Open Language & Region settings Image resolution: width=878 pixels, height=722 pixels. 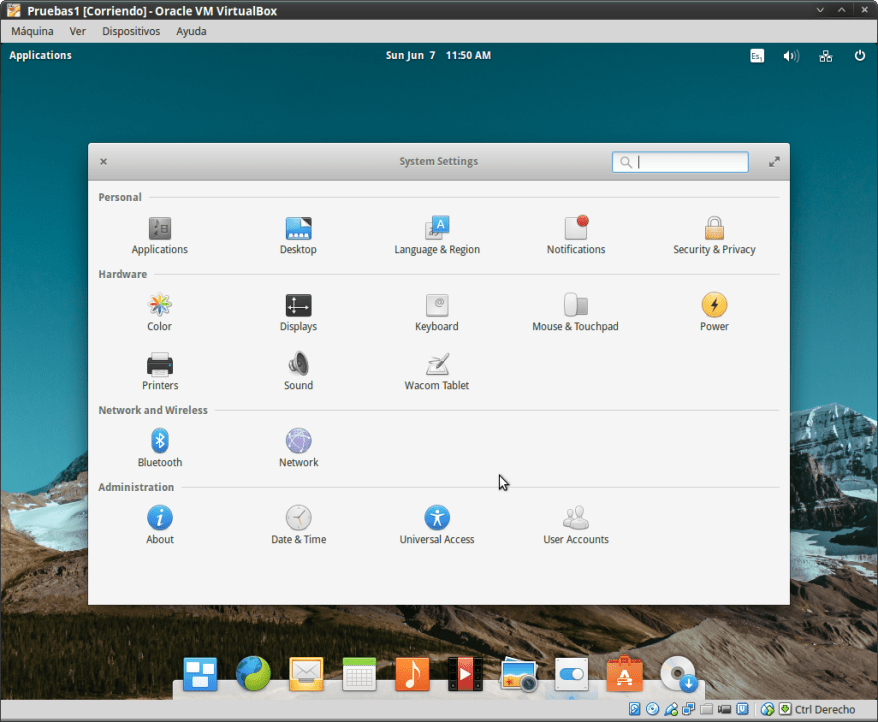tap(437, 234)
